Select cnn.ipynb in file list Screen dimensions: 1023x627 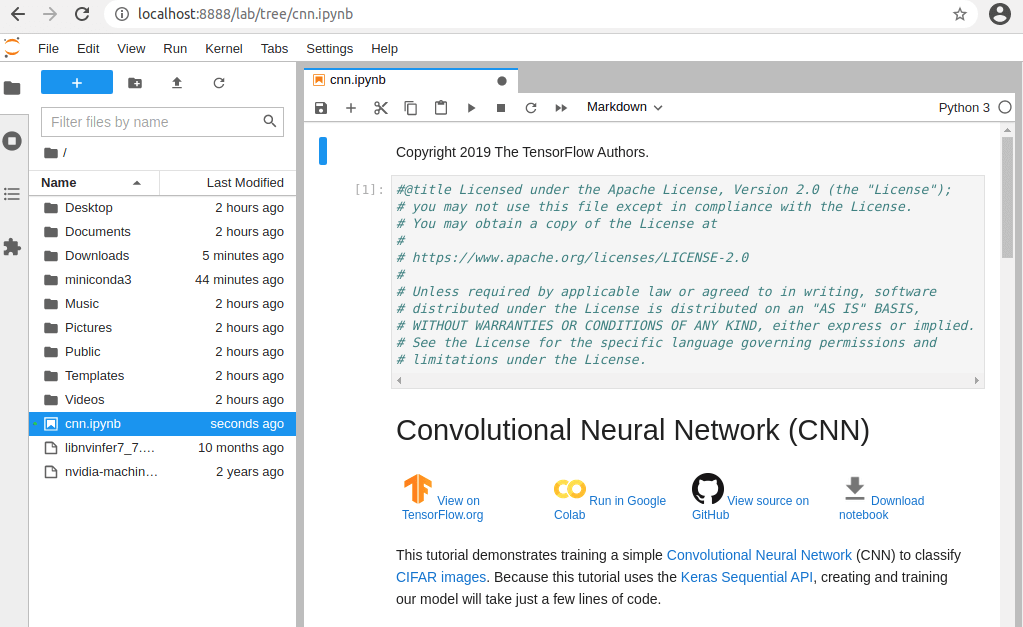(162, 424)
